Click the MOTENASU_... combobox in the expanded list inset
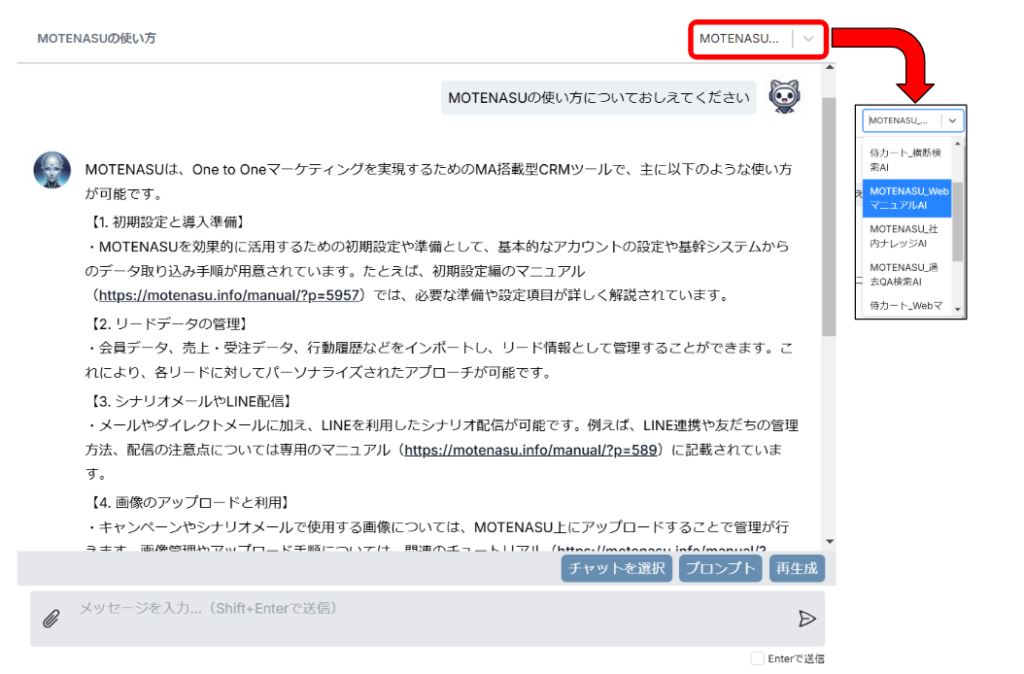Screen dimensions: 1024x674 tap(912, 121)
